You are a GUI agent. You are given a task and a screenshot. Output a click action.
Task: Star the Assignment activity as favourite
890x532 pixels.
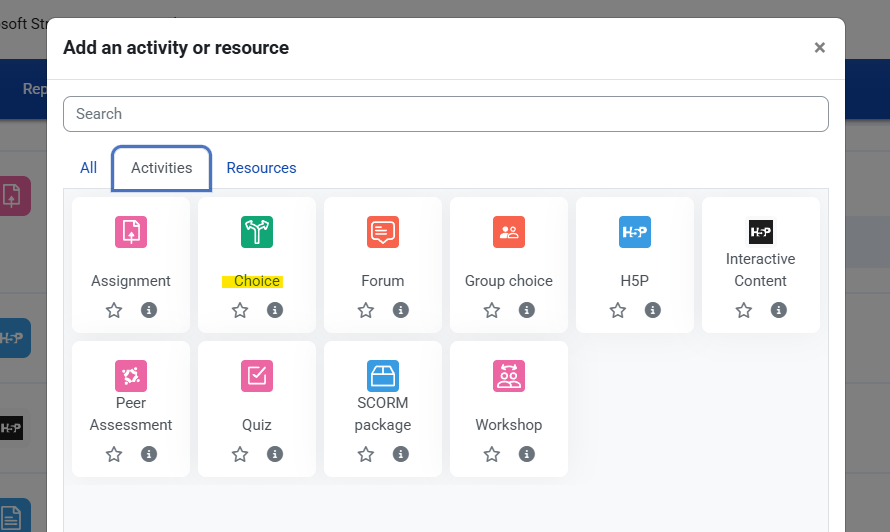(x=114, y=310)
